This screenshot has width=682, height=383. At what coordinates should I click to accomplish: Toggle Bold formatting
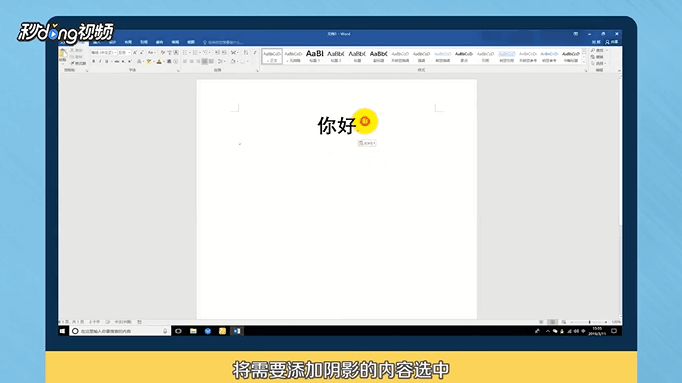pyautogui.click(x=94, y=61)
